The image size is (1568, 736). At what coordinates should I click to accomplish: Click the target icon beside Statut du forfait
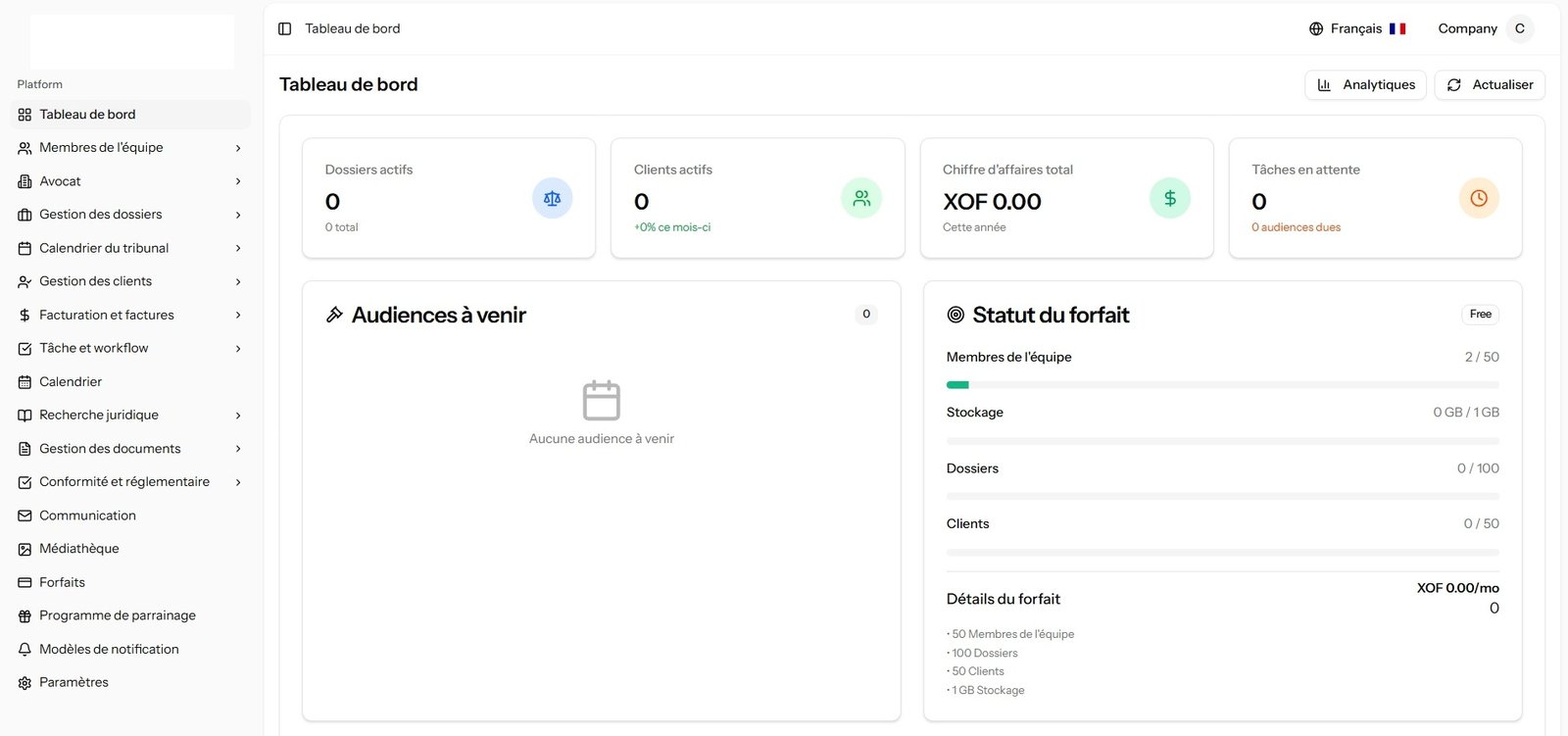pyautogui.click(x=955, y=315)
